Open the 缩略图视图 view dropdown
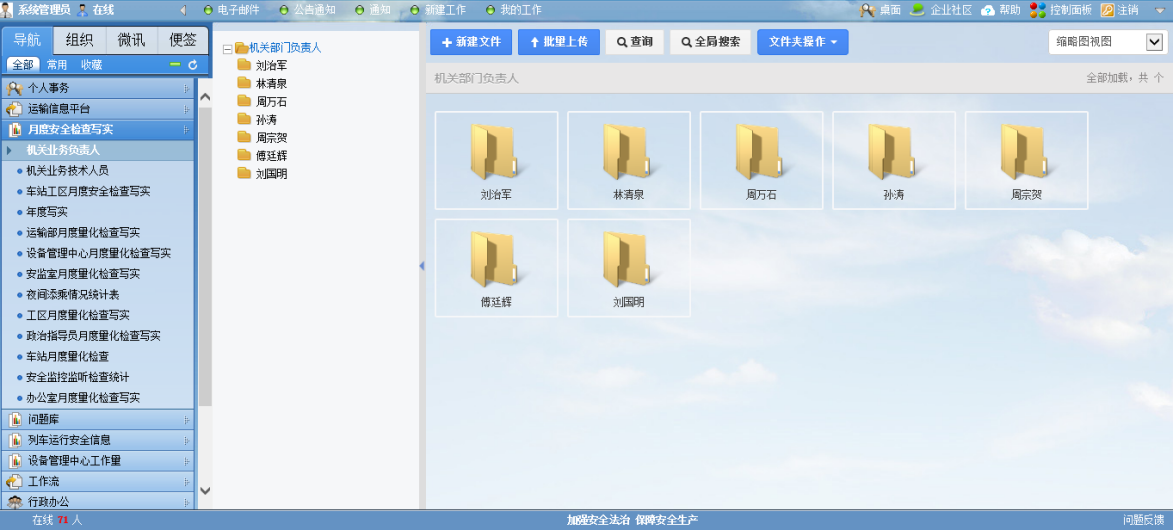 [1155, 42]
